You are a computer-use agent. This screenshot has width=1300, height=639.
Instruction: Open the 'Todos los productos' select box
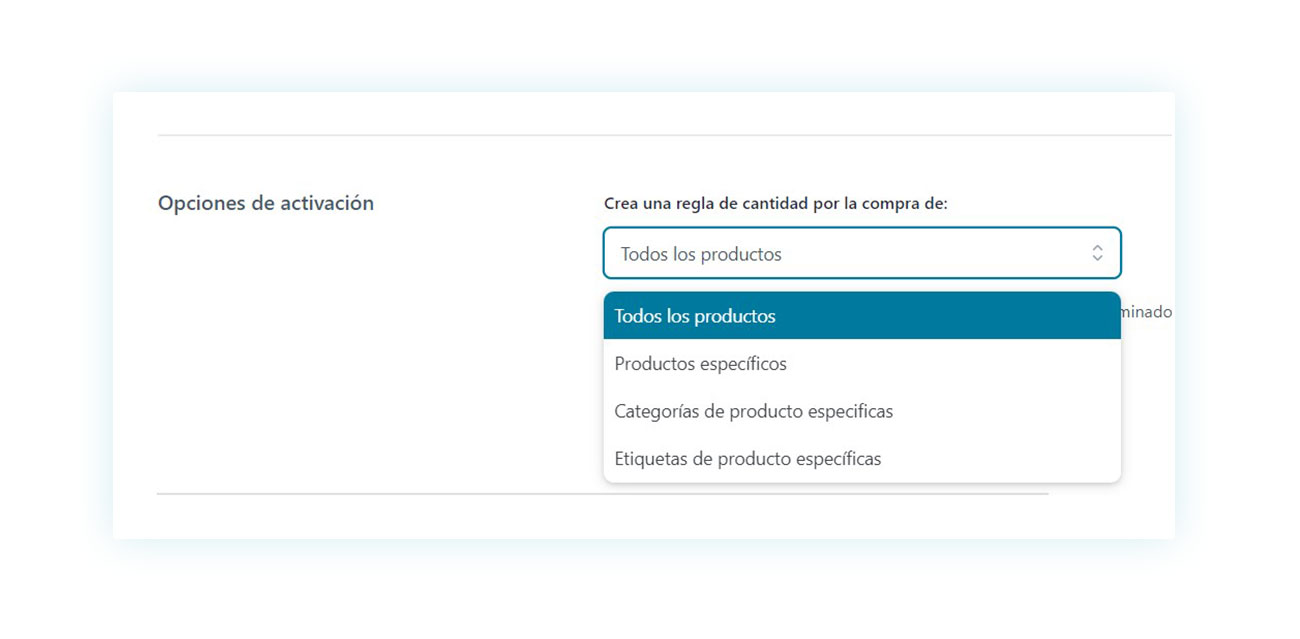click(862, 253)
